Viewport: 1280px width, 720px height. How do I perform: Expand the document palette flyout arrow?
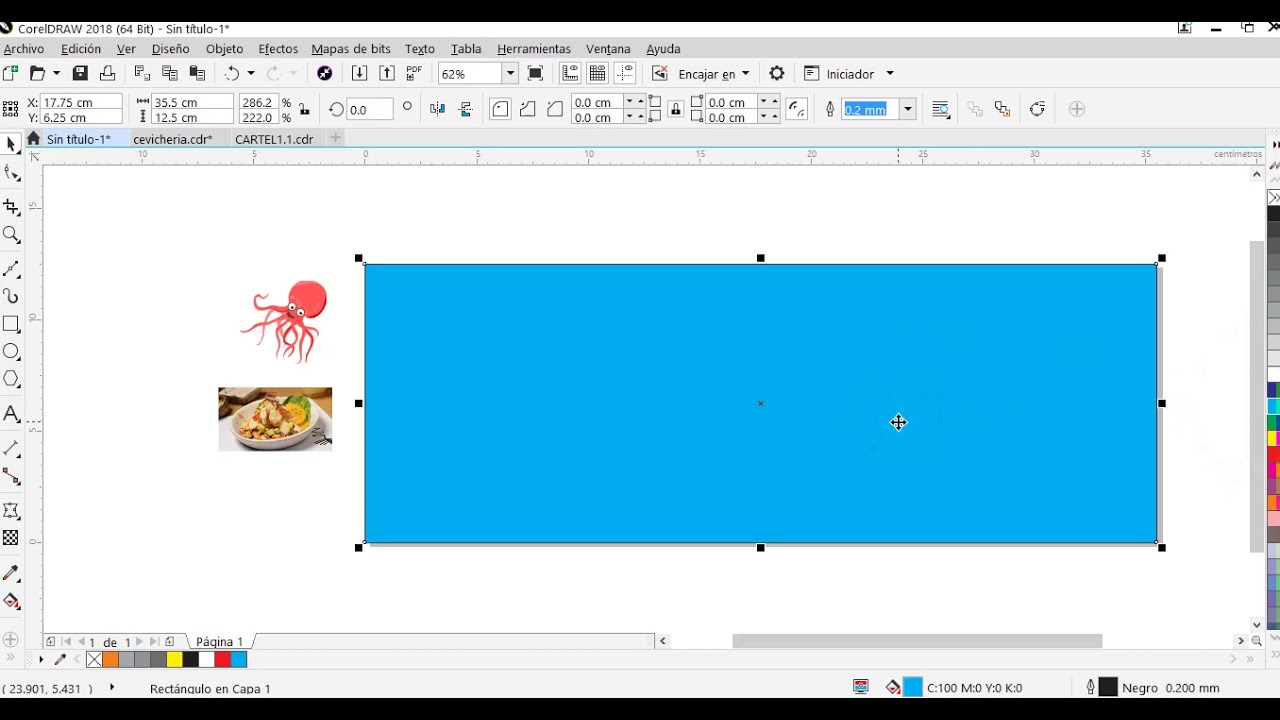coord(41,660)
